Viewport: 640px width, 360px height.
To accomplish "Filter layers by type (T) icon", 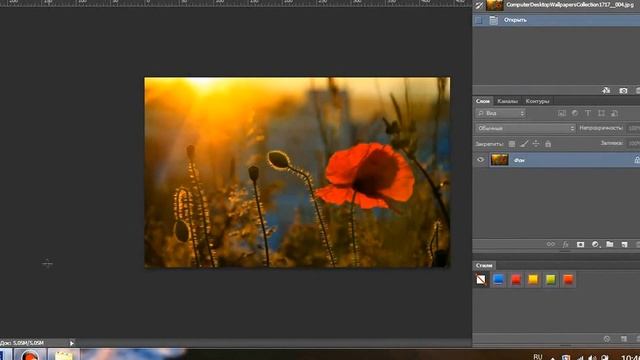I will pyautogui.click(x=588, y=113).
